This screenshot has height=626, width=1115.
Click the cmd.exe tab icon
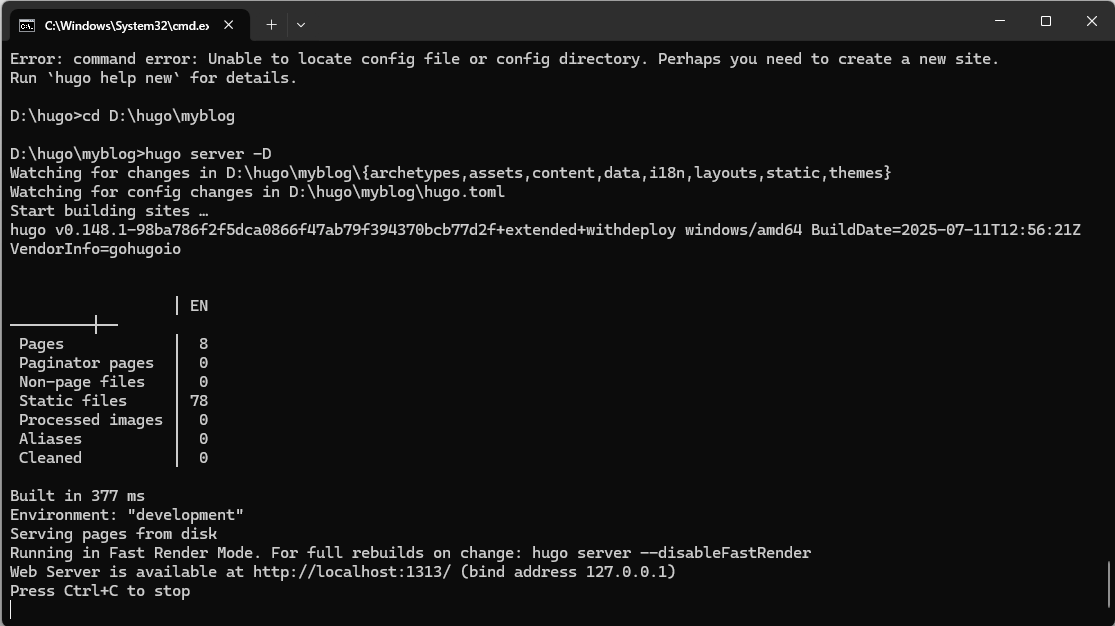tap(26, 26)
